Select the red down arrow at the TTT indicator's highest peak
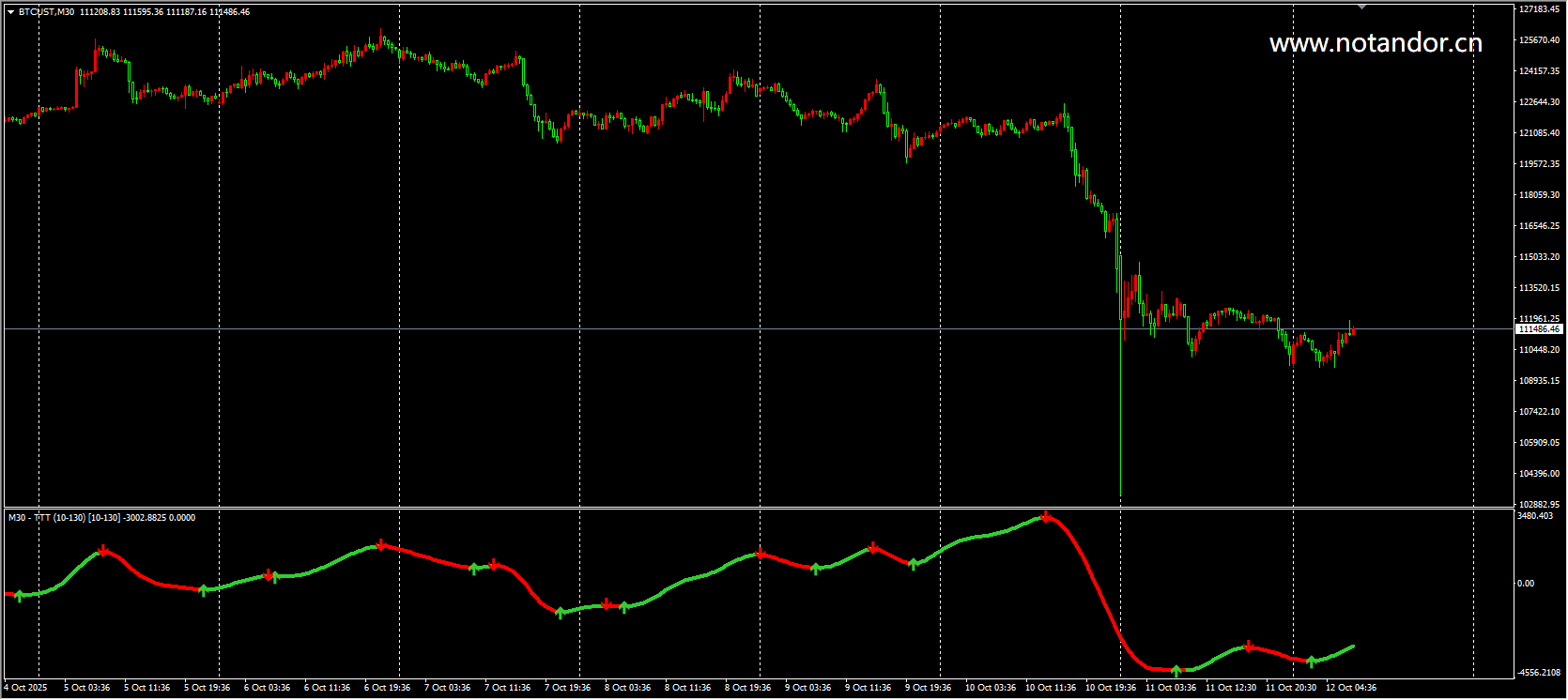Screen dimensions: 1568x700 click(x=1046, y=517)
